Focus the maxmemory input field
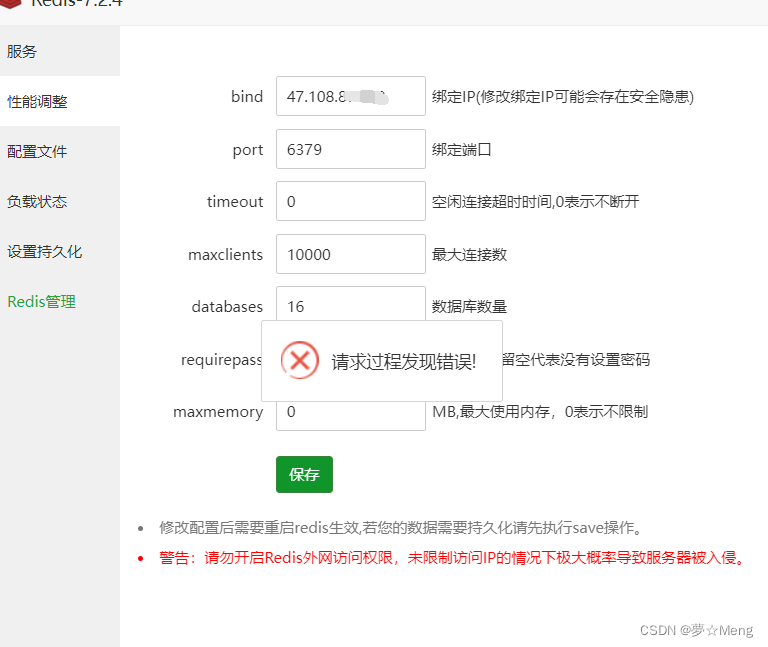The width and height of the screenshot is (768, 647). [x=351, y=416]
